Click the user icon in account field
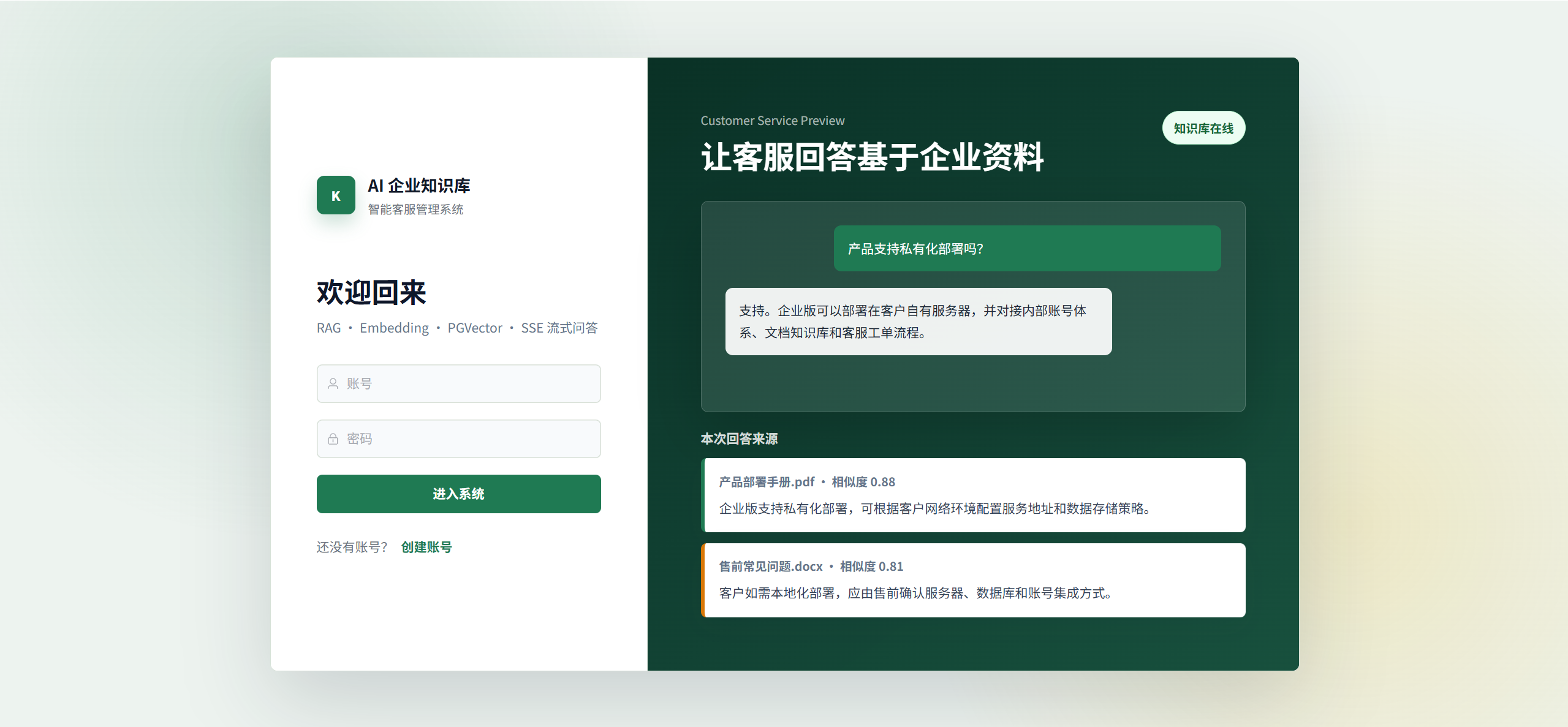Viewport: 1568px width, 727px height. pos(333,383)
